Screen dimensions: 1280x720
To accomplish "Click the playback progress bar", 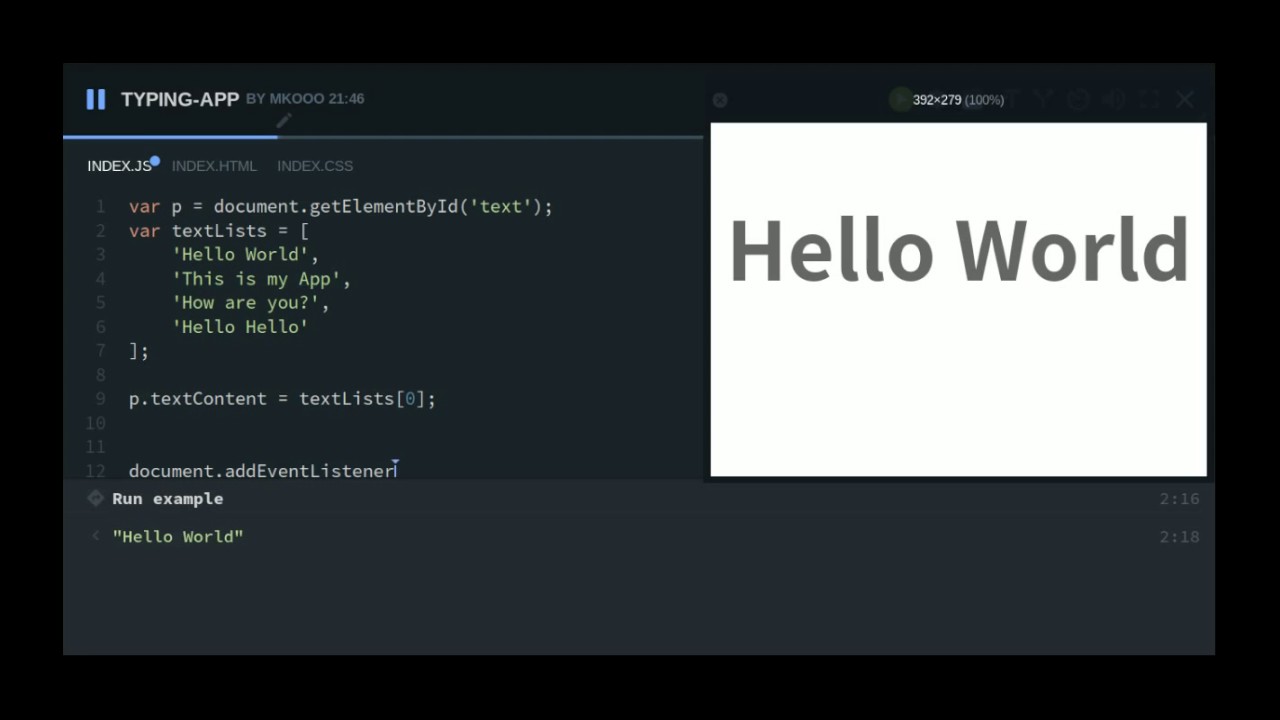I will click(x=383, y=136).
